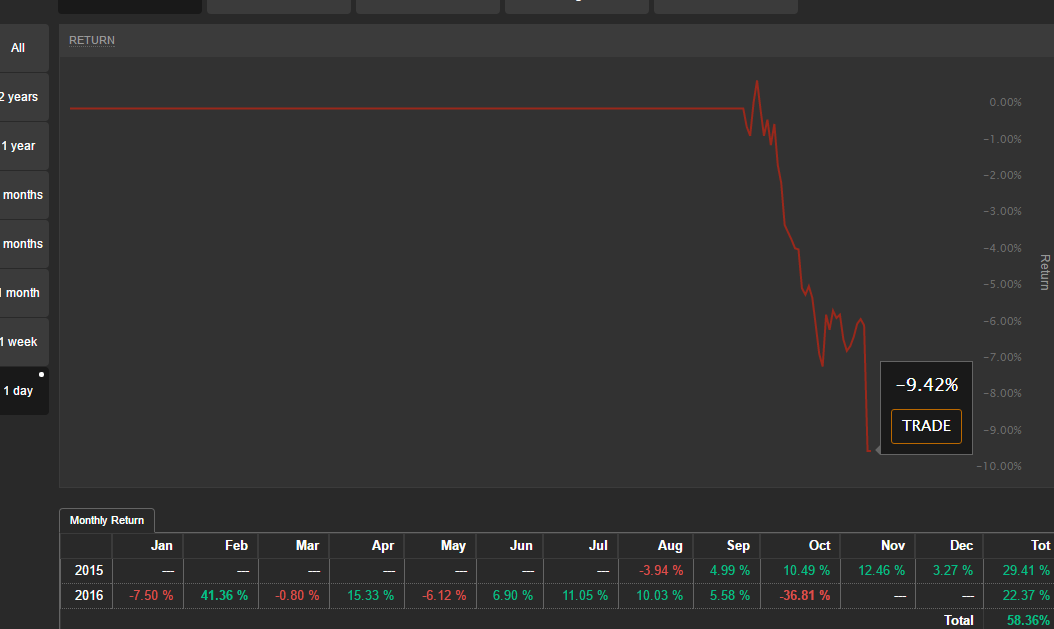Click the -9.42% tooltip value
The width and height of the screenshot is (1054, 629).
click(x=926, y=385)
